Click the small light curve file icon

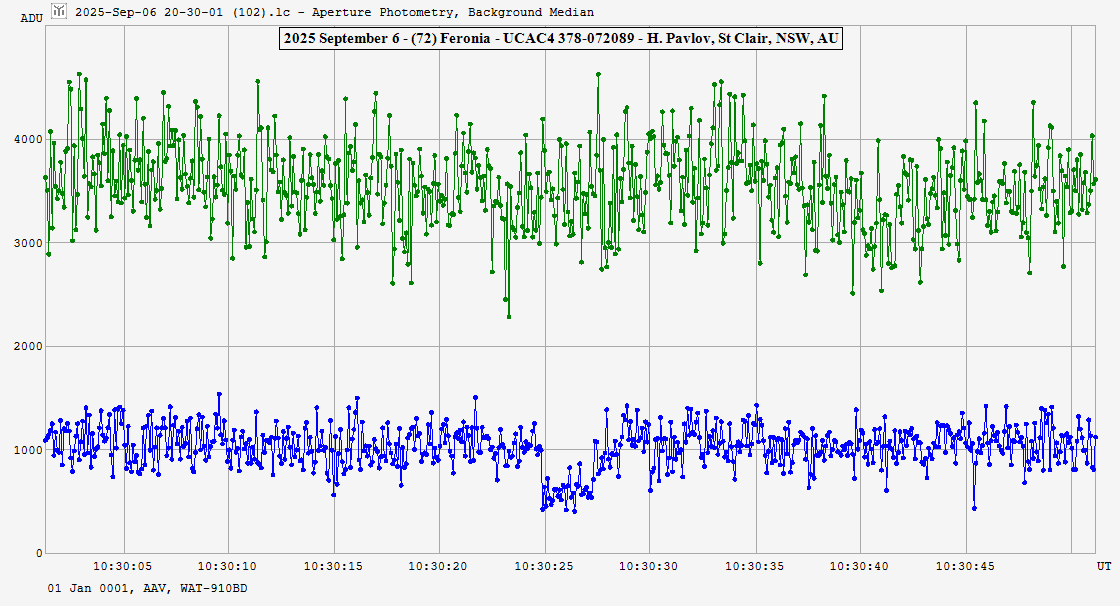click(x=59, y=12)
